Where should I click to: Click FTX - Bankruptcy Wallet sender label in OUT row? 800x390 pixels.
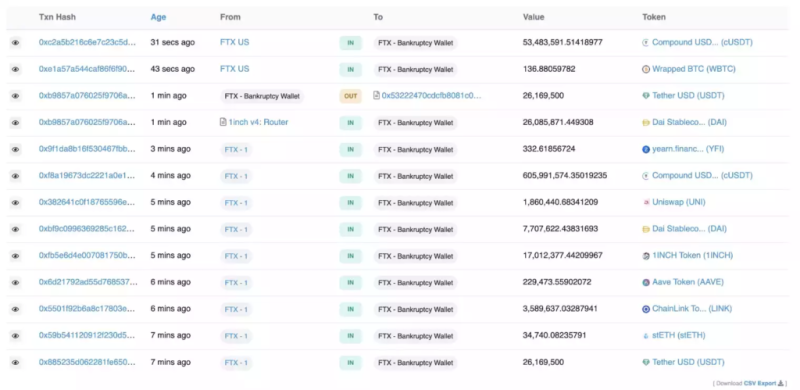262,96
